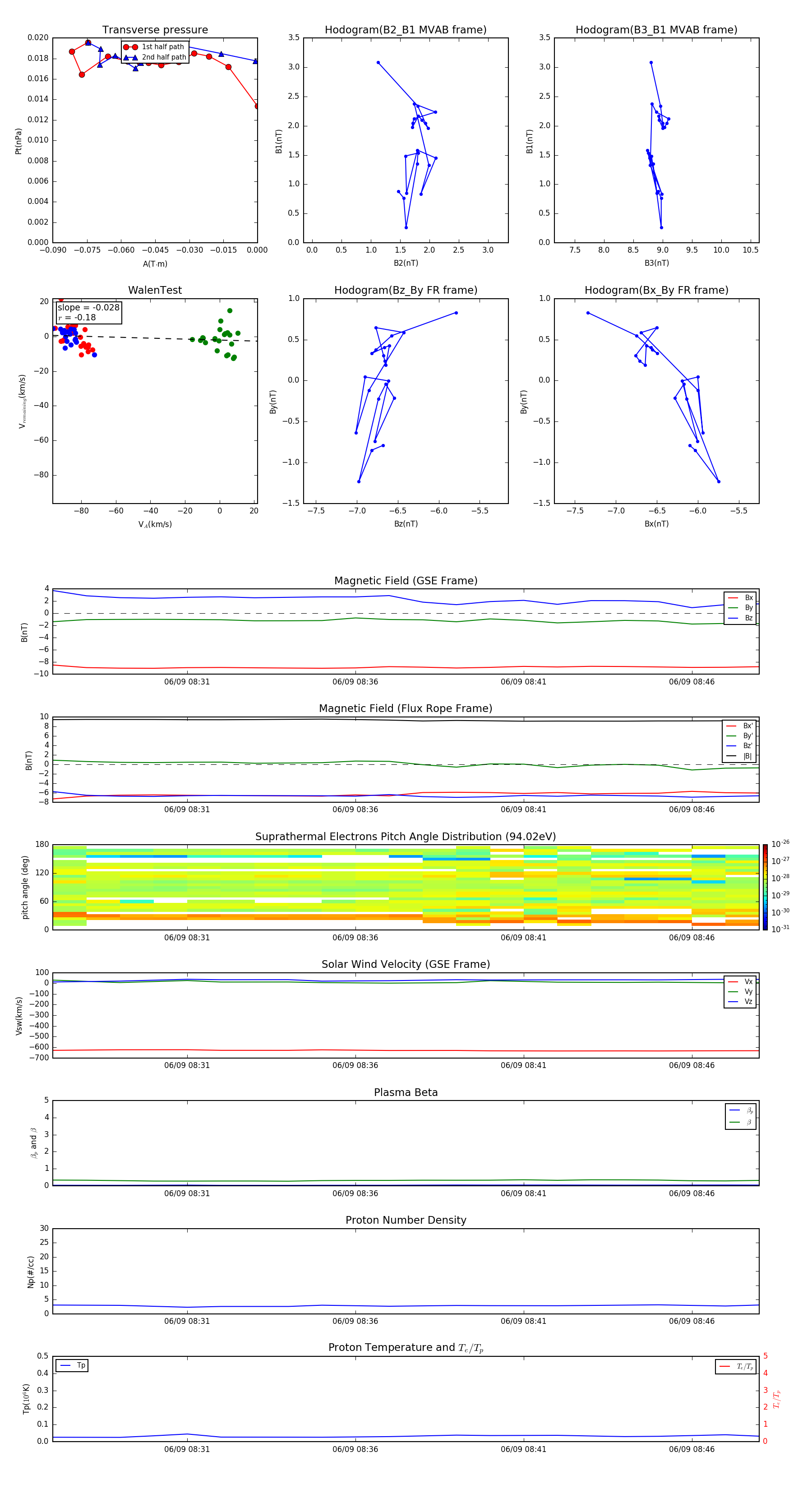Click '06/09 08:36' tick under plasma beta panel
Viewport: 812px width, 1489px height.
(355, 1193)
